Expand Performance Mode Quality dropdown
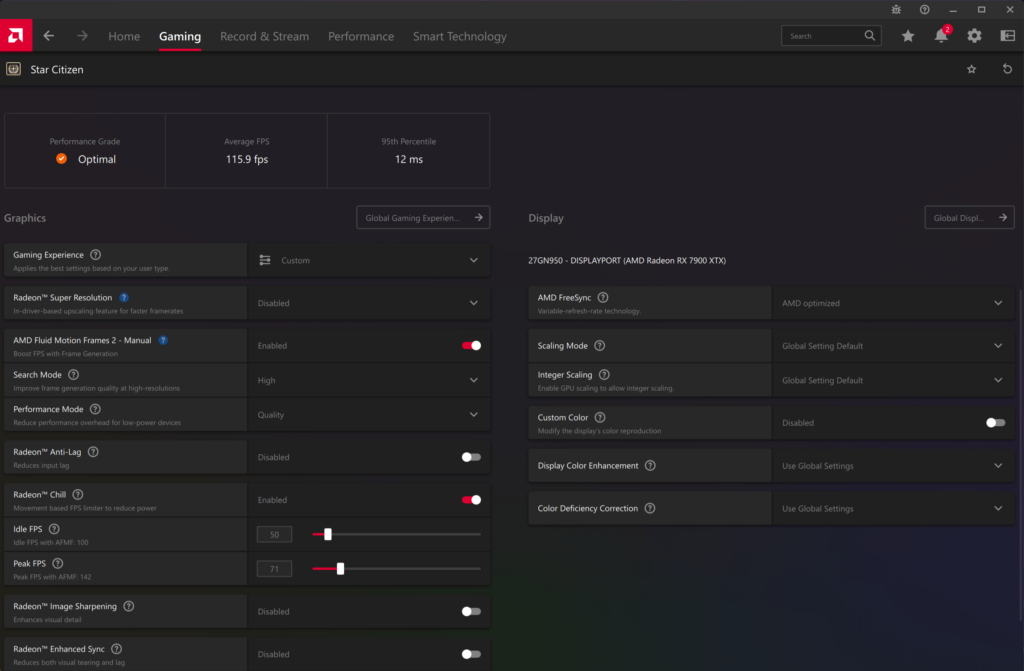This screenshot has width=1024, height=671. (369, 415)
